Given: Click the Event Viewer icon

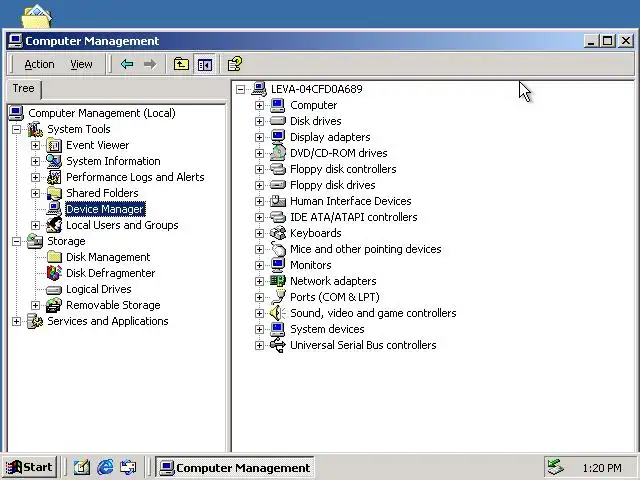Looking at the screenshot, I should coord(54,145).
